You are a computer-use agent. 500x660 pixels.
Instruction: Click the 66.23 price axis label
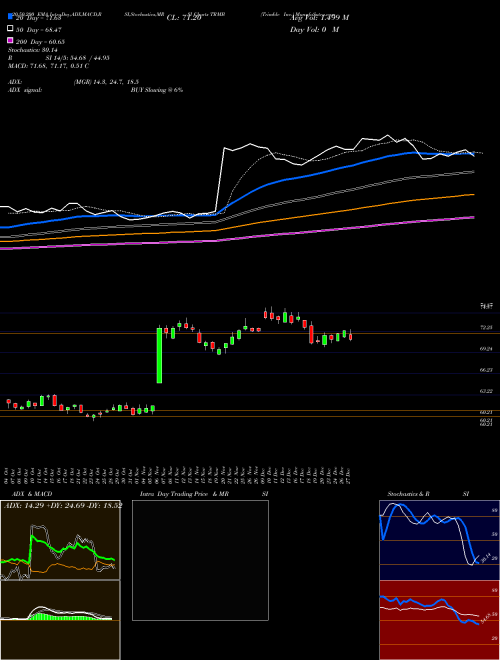click(487, 370)
